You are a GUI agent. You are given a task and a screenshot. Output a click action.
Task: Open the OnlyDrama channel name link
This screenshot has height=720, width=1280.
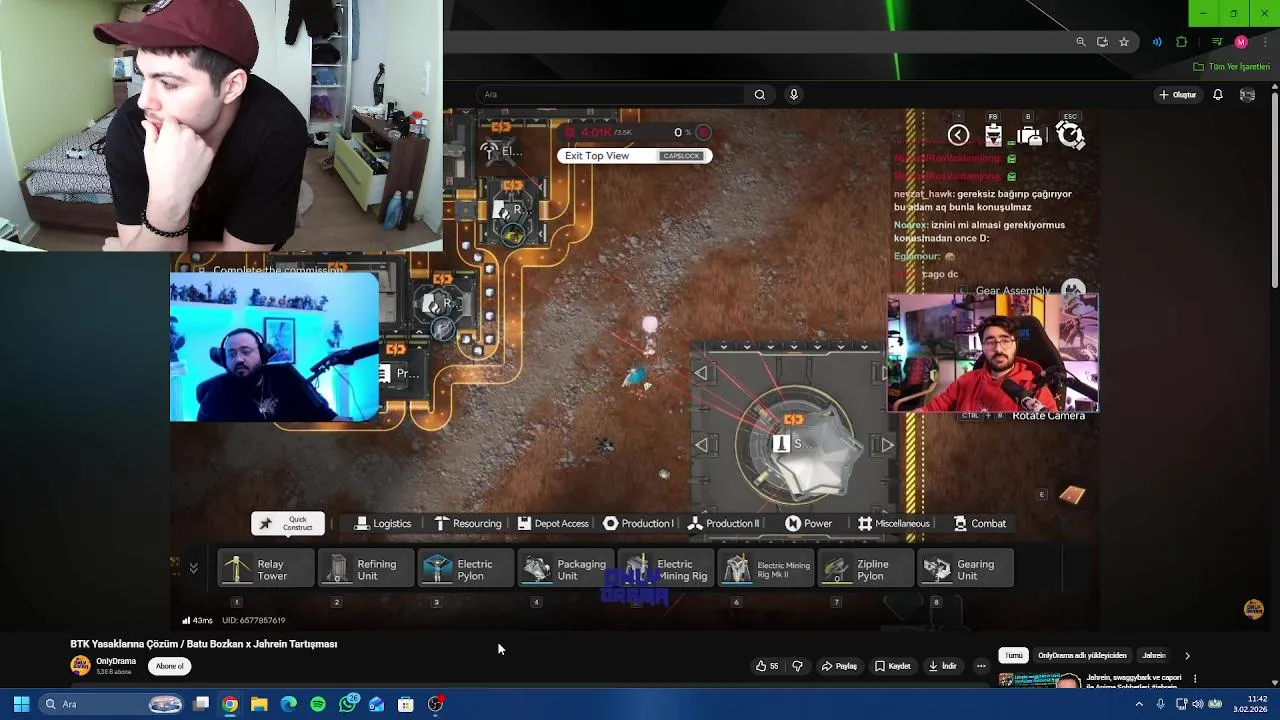[x=116, y=661]
